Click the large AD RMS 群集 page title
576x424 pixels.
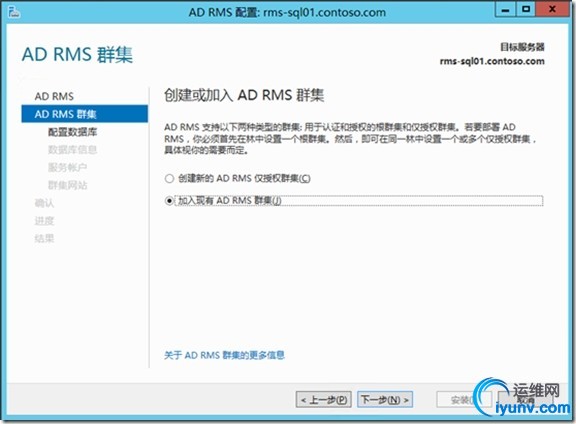tap(77, 55)
